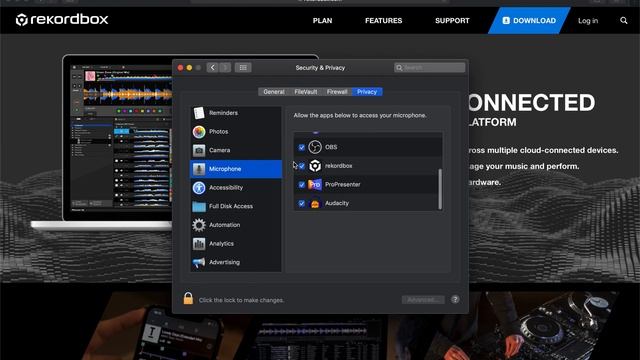The height and width of the screenshot is (360, 640).
Task: Click the Advanced button
Action: pos(423,300)
